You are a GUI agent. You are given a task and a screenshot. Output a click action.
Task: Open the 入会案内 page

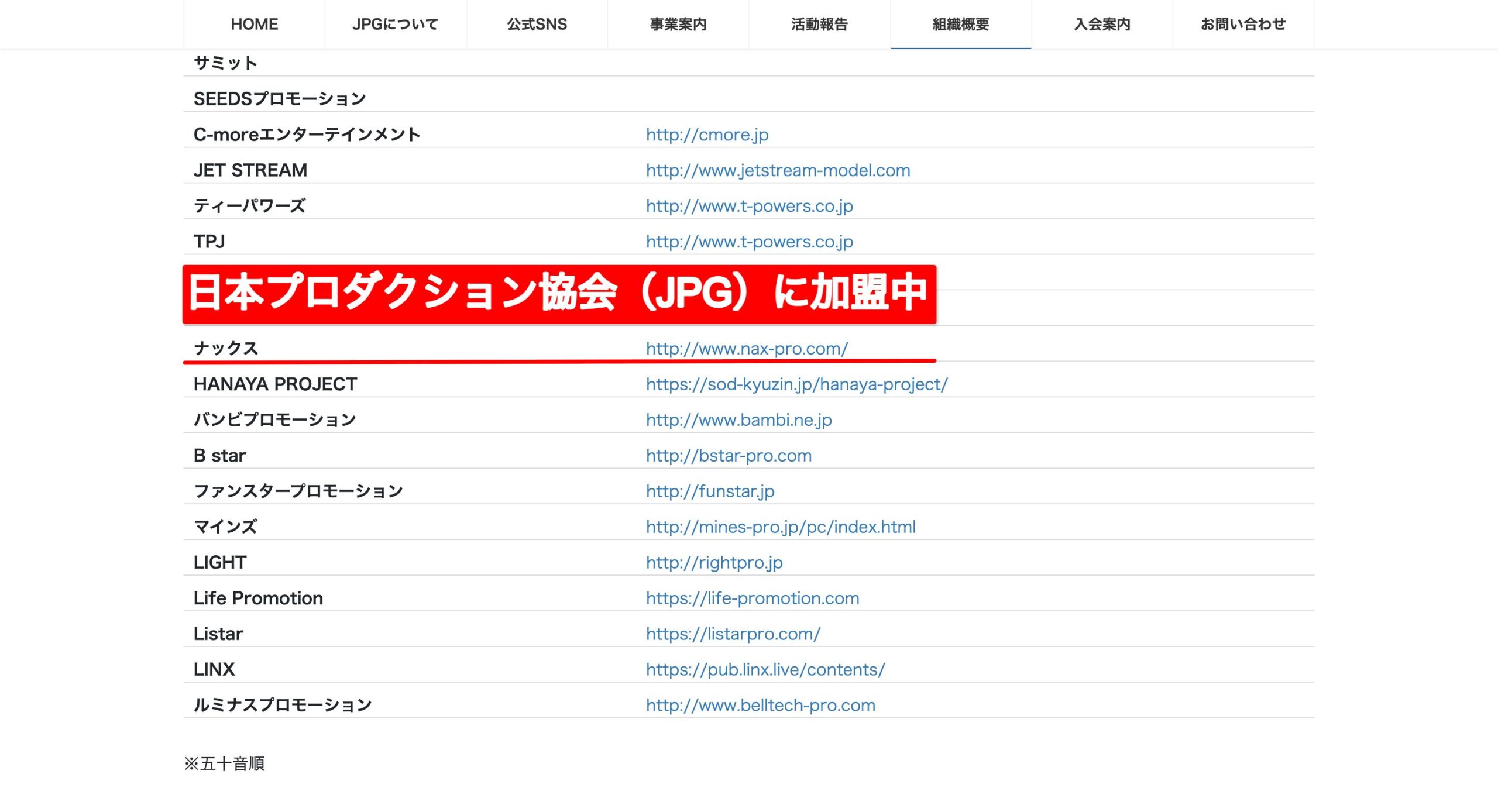(1102, 24)
